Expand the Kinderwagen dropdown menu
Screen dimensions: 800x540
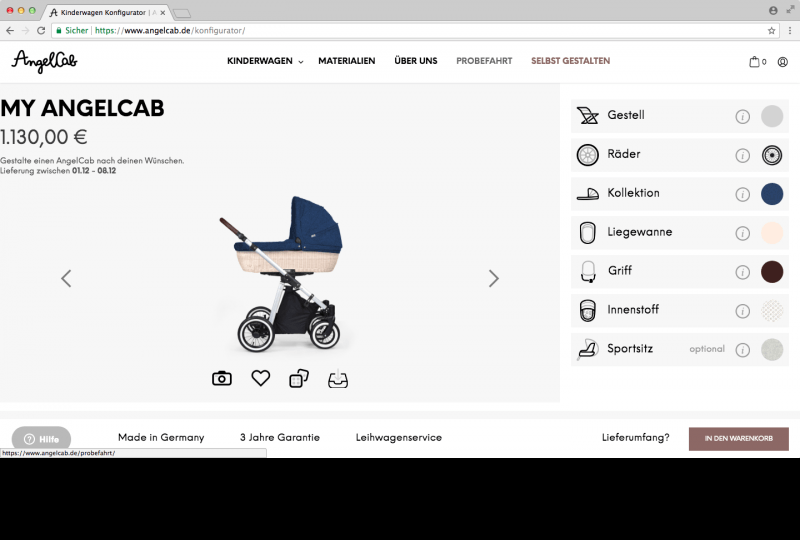265,61
